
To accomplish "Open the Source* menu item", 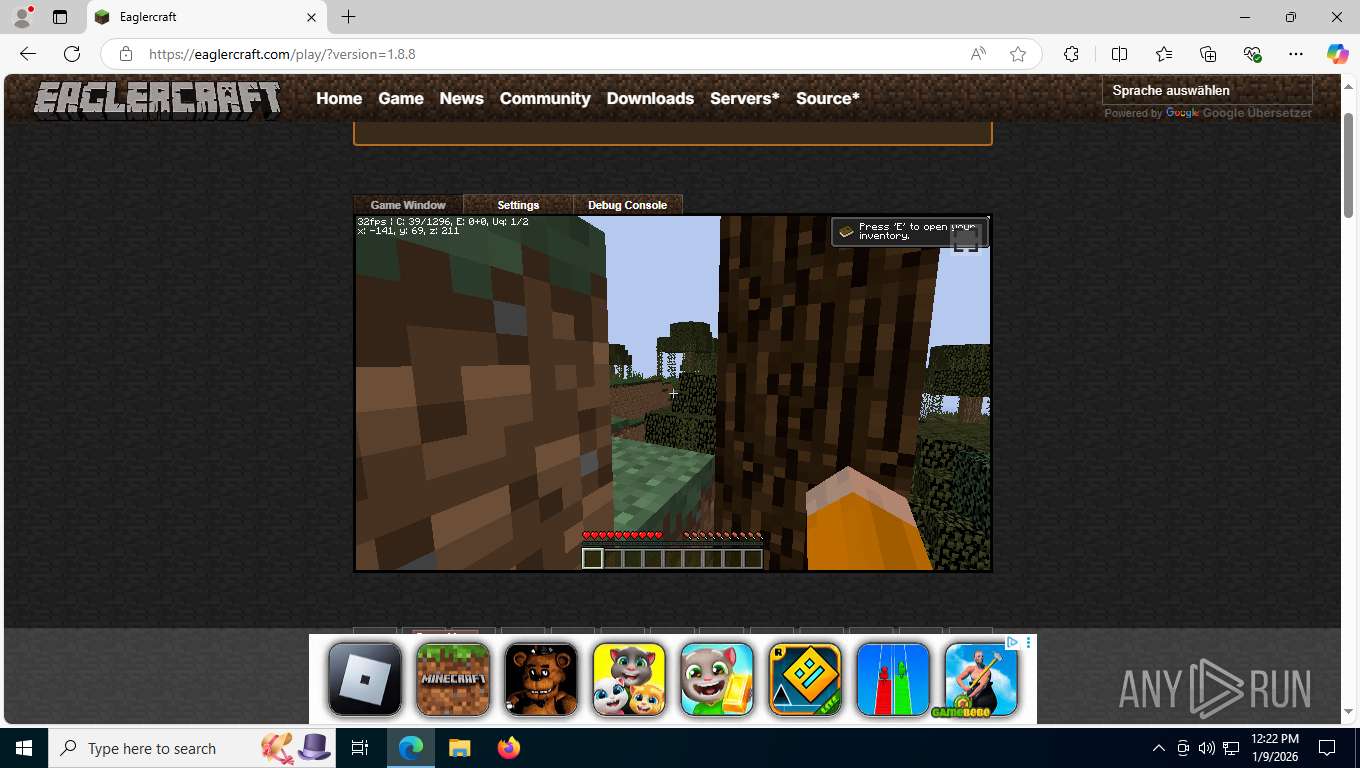I will coord(828,98).
